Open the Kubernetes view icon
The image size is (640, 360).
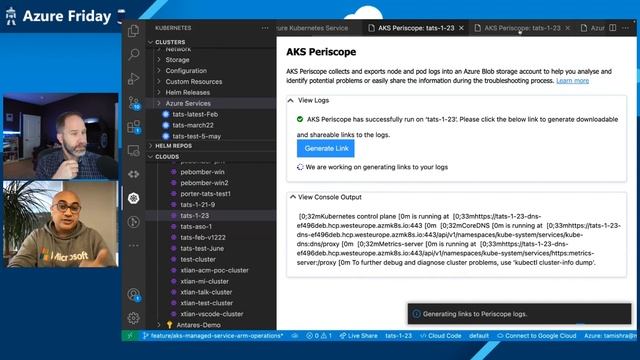pos(133,198)
